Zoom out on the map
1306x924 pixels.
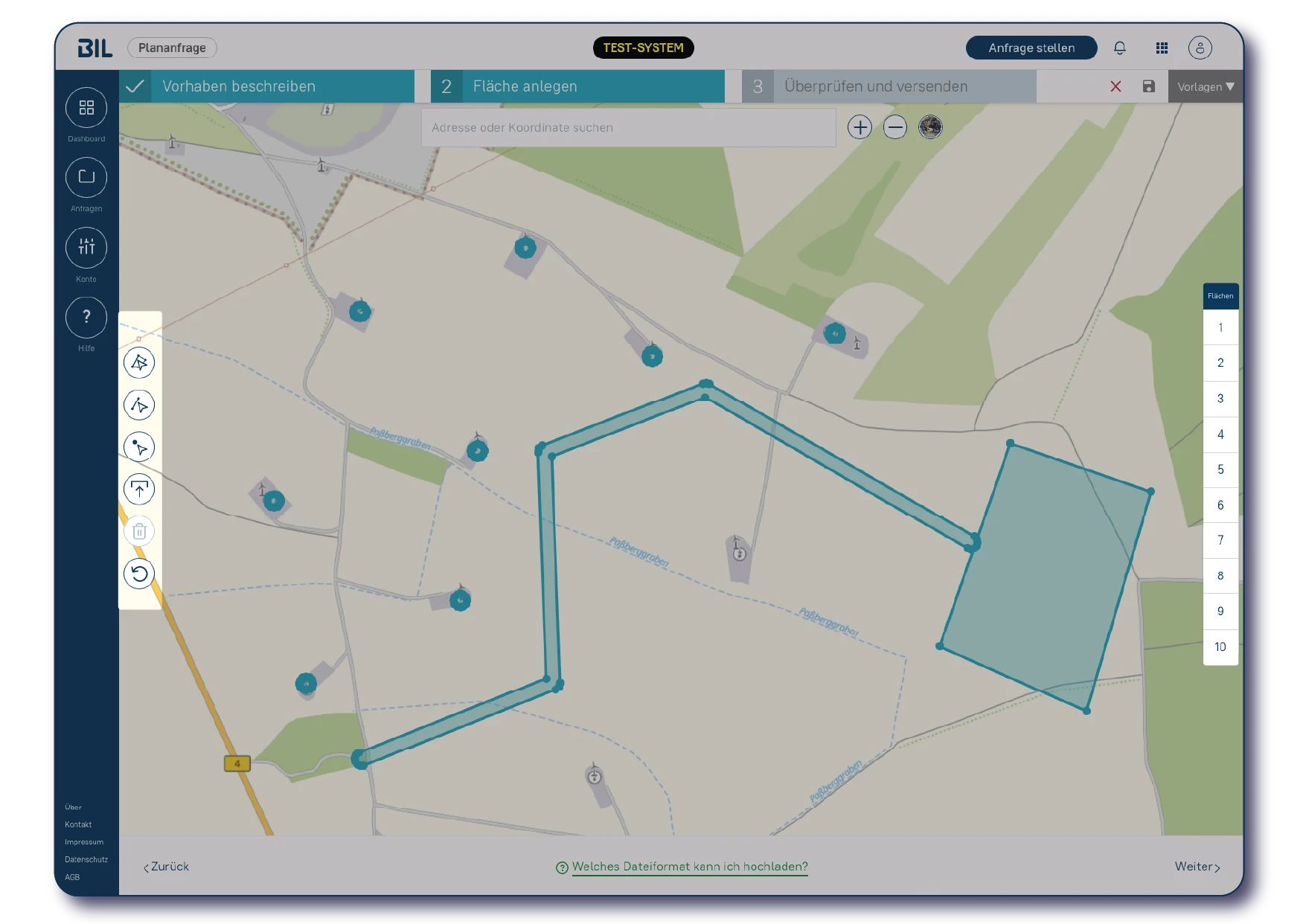tap(895, 127)
